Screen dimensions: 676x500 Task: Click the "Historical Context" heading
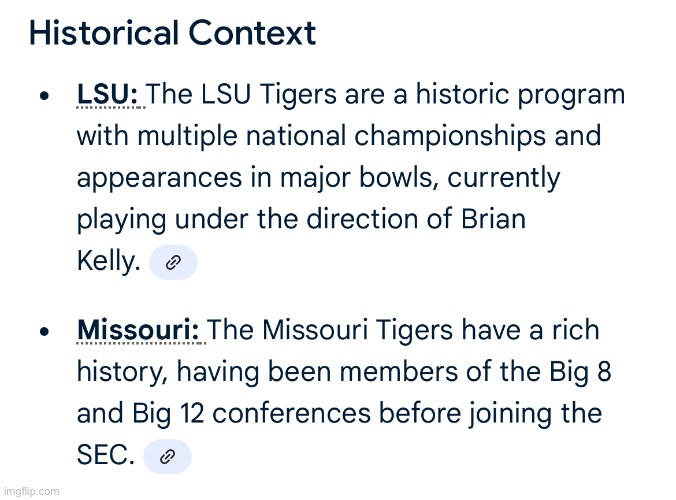[x=172, y=33]
